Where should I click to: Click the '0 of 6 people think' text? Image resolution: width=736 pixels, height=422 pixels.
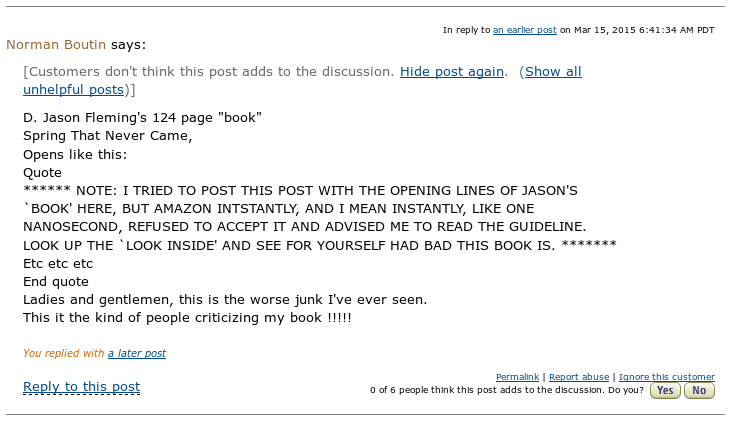506,391
